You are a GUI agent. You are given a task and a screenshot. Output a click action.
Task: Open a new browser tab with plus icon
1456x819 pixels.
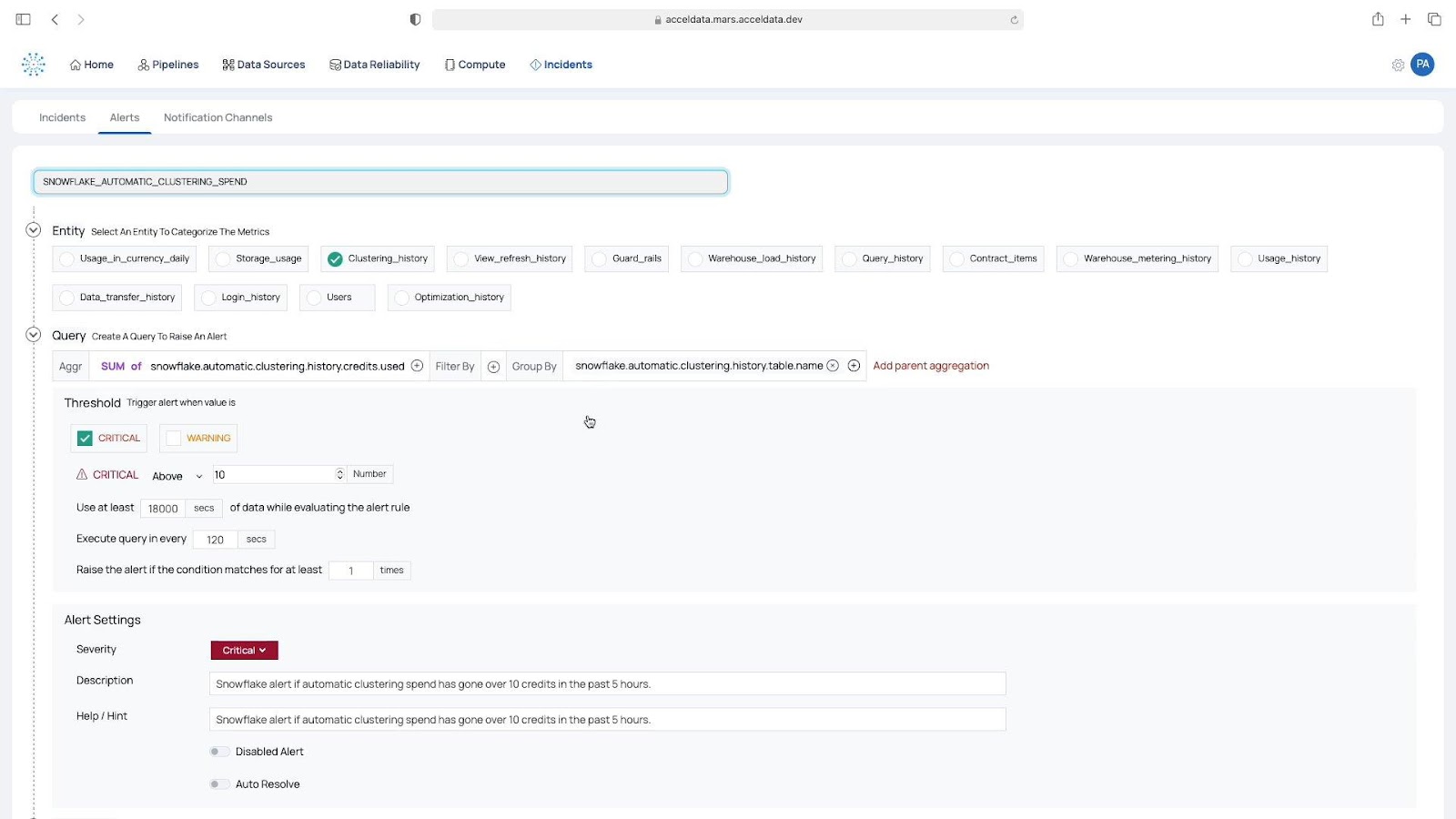click(1406, 19)
